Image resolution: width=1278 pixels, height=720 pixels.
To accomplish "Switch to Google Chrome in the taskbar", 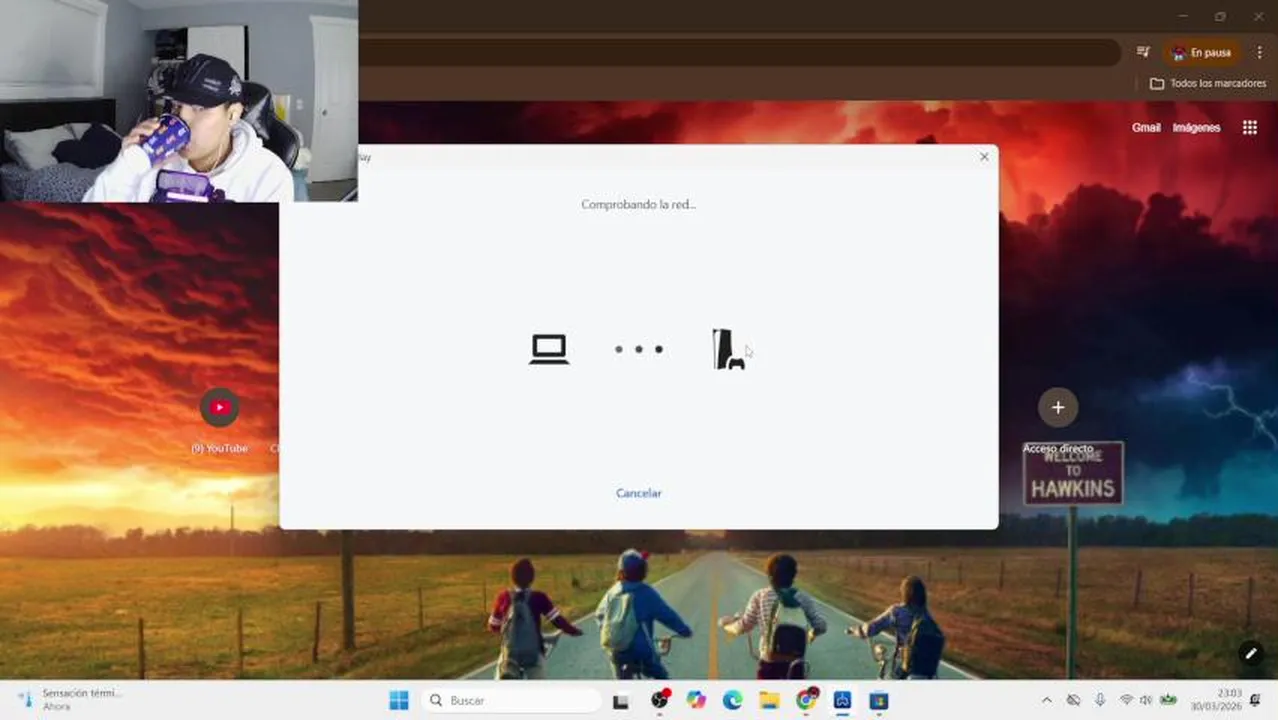I will 806,700.
